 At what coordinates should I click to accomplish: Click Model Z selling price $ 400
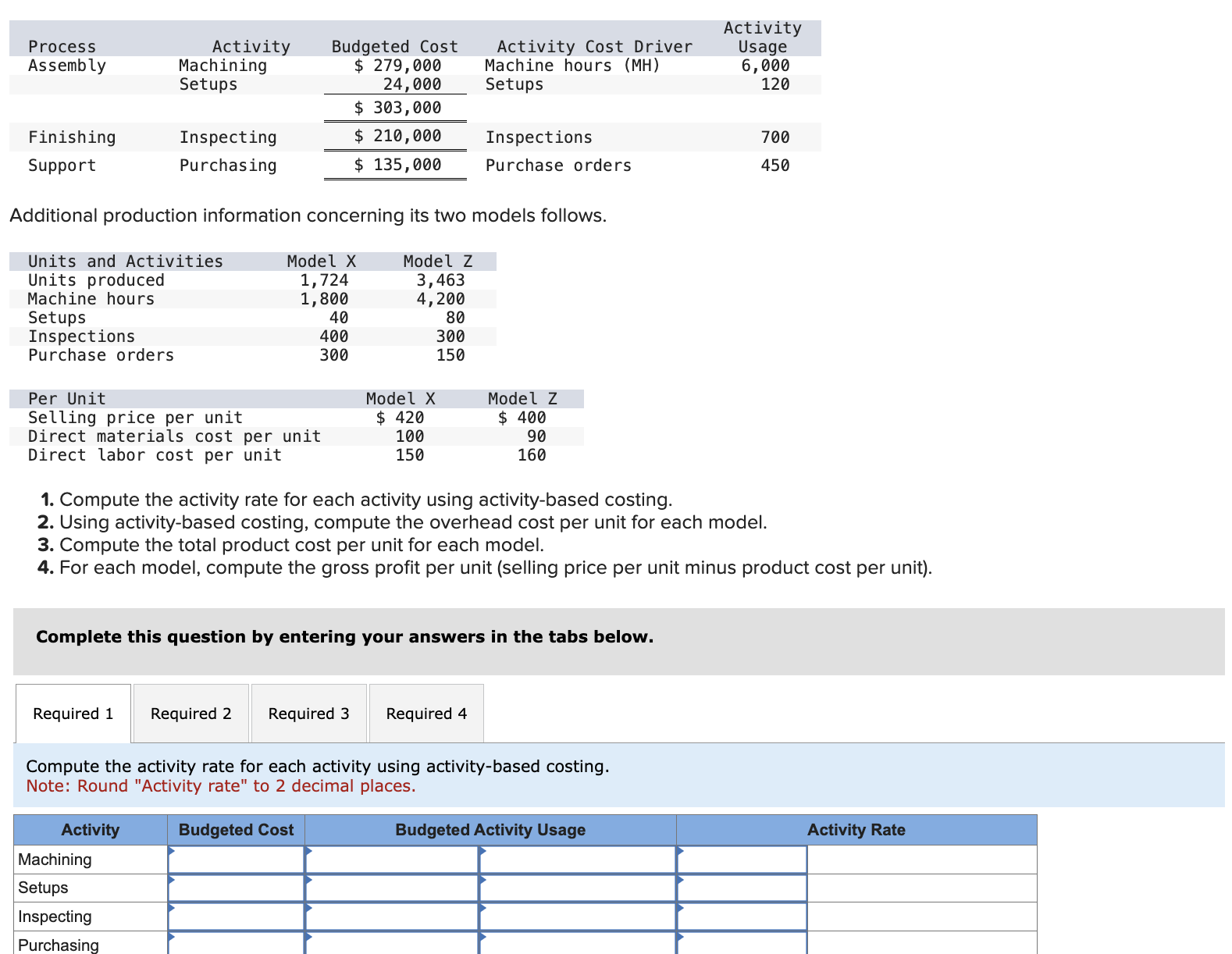point(522,418)
